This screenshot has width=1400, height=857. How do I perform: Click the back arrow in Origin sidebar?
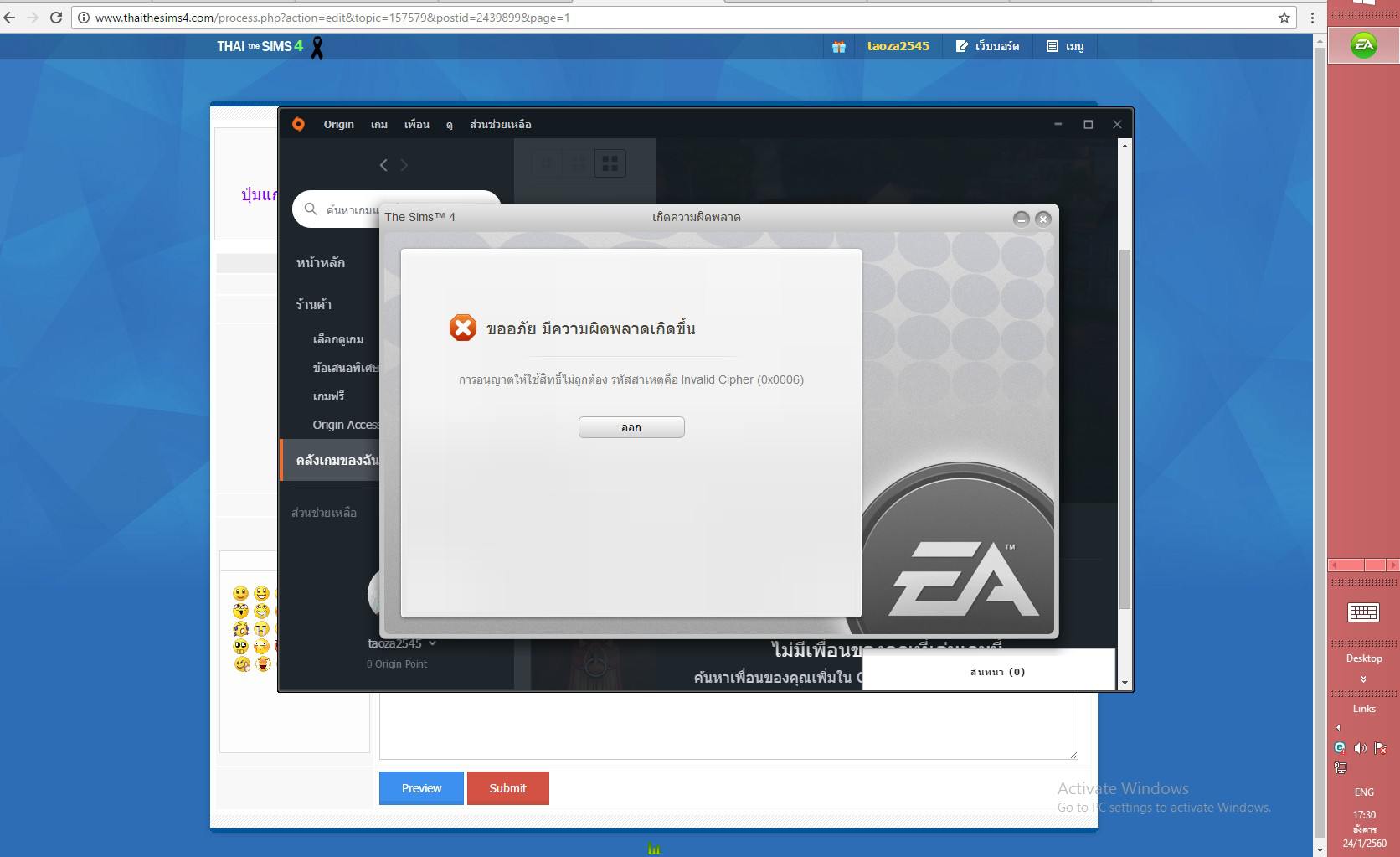[x=383, y=165]
